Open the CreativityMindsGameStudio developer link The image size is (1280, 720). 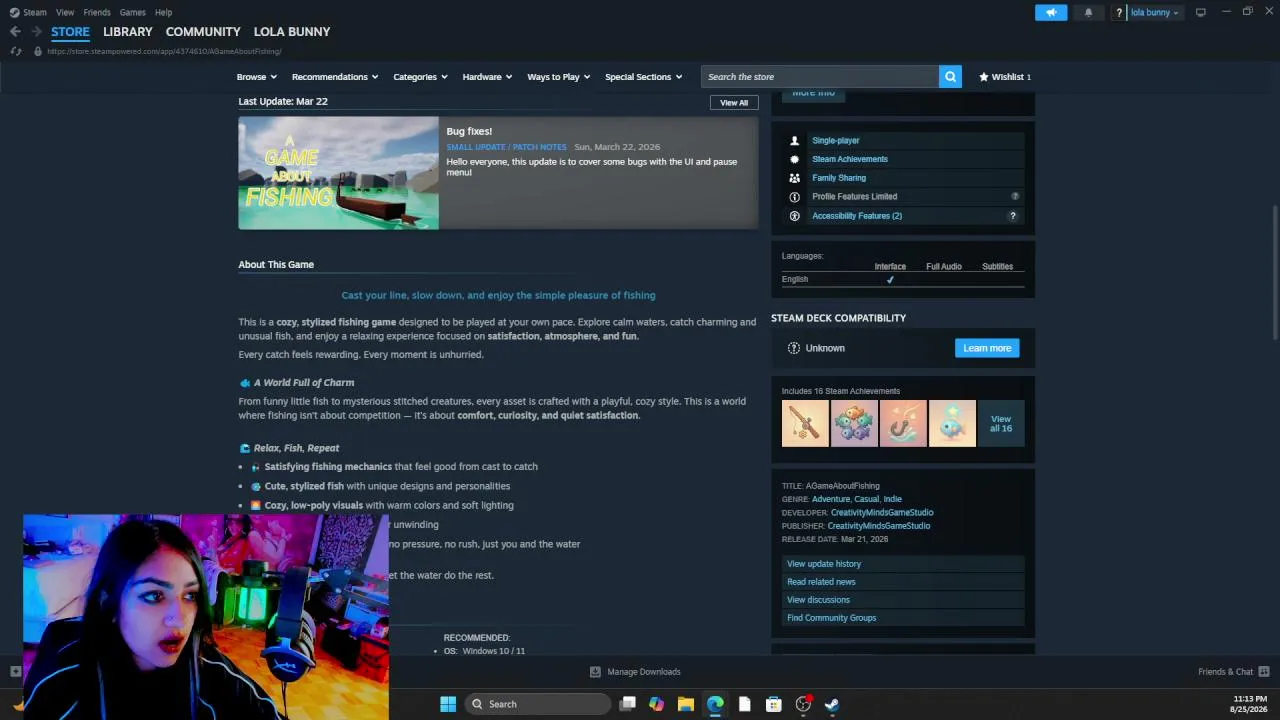tap(882, 512)
